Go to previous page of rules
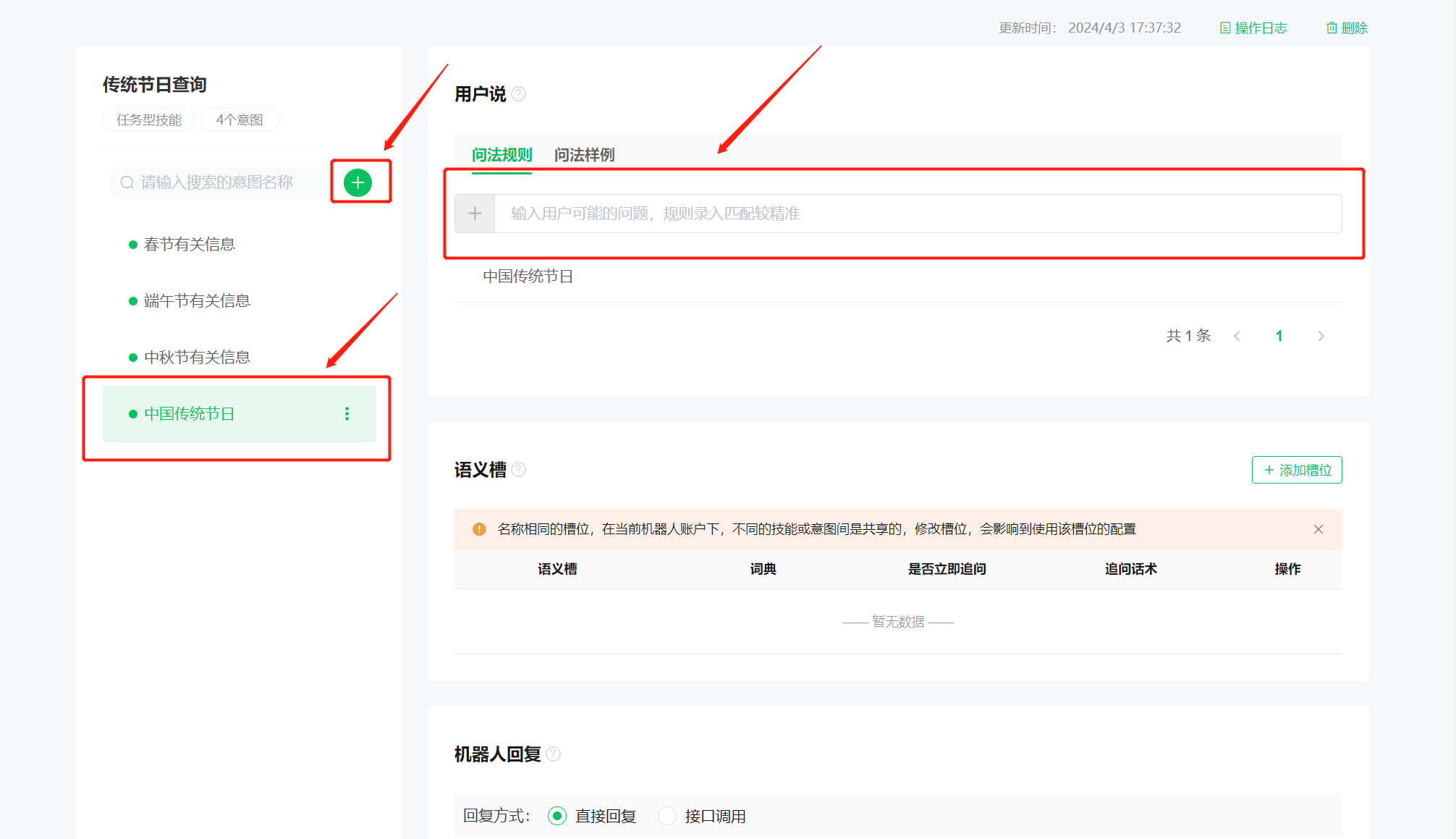Viewport: 1456px width, 839px height. tap(1237, 336)
